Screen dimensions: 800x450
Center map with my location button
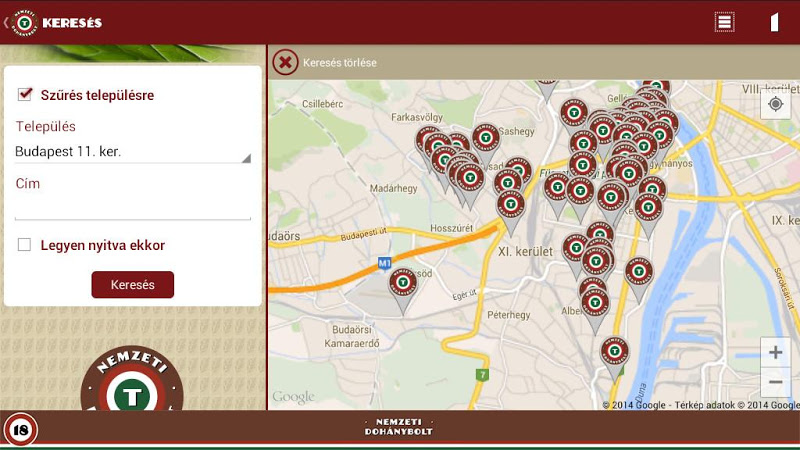[x=776, y=104]
